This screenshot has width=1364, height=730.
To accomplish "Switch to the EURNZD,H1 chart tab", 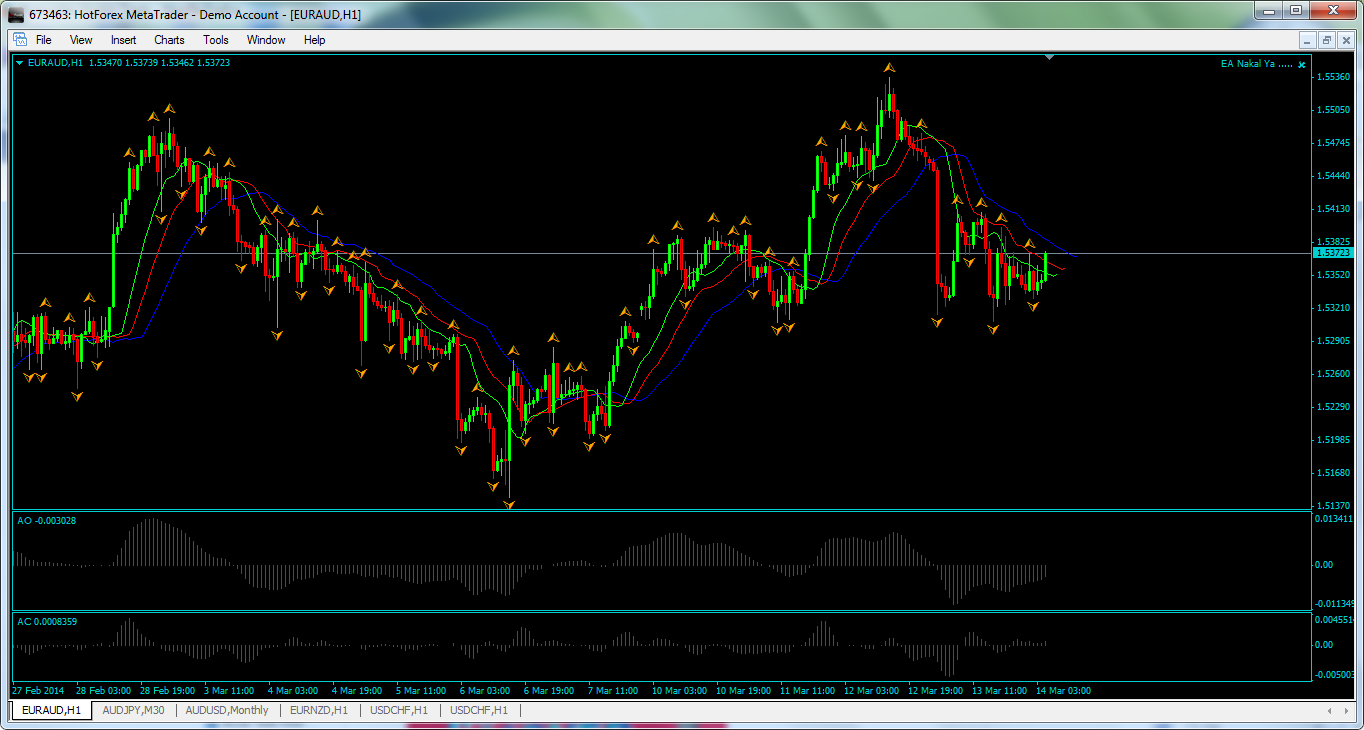I will tap(319, 710).
